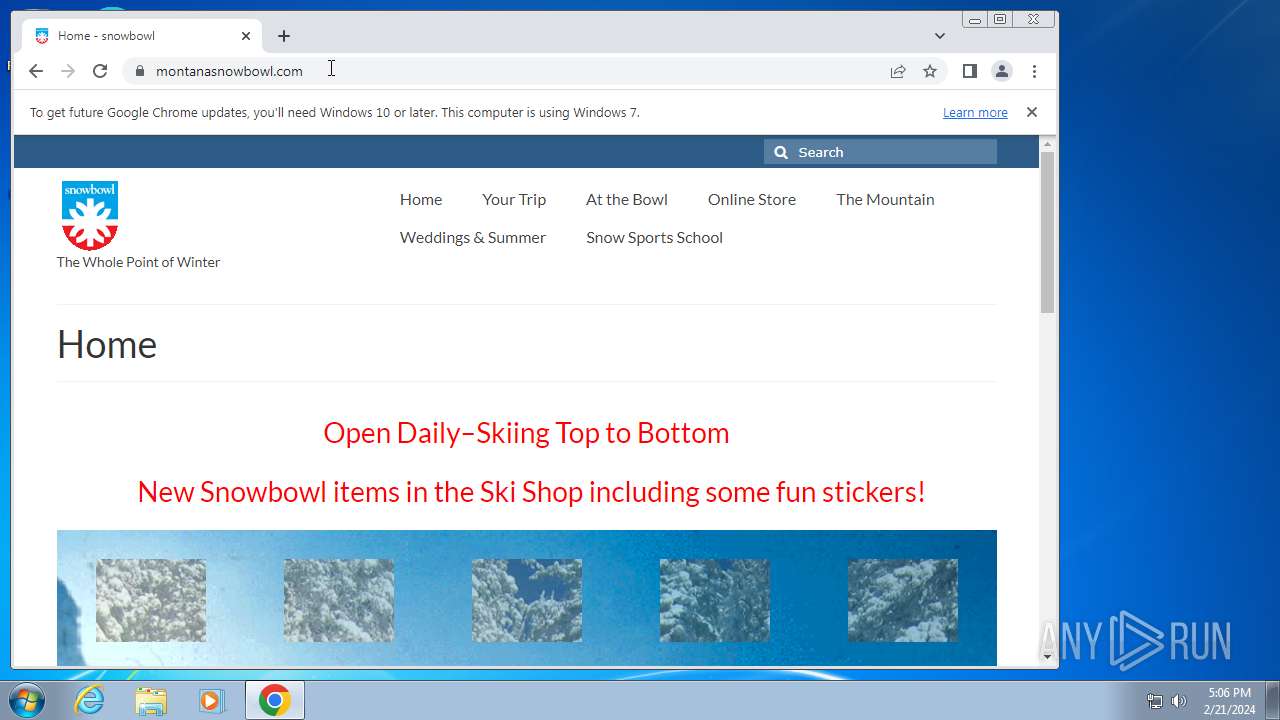Click the page scrollbar down arrow
This screenshot has width=1280, height=720.
point(1048,657)
